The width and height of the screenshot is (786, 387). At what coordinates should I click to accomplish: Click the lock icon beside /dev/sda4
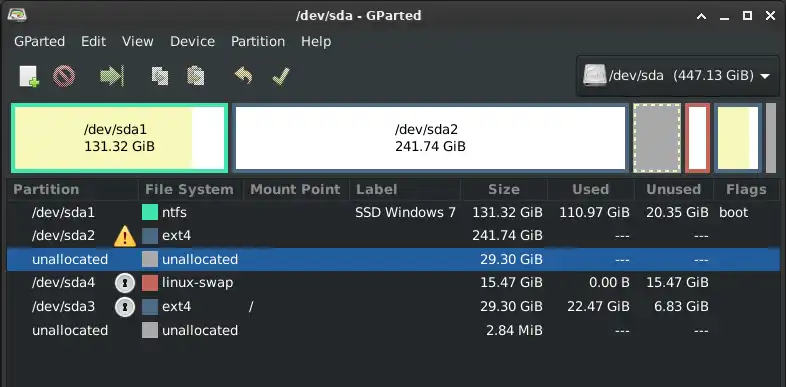click(x=125, y=283)
